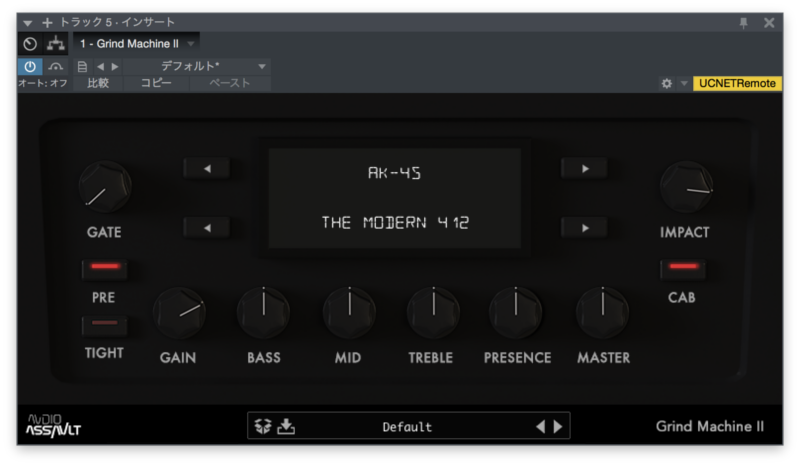The height and width of the screenshot is (466, 800).
Task: Click the save preset download icon
Action: (286, 426)
